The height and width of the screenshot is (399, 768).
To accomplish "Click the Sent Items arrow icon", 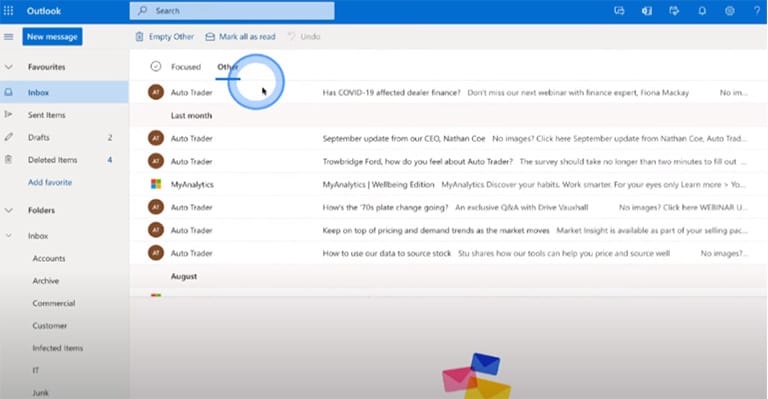I will pyautogui.click(x=8, y=115).
